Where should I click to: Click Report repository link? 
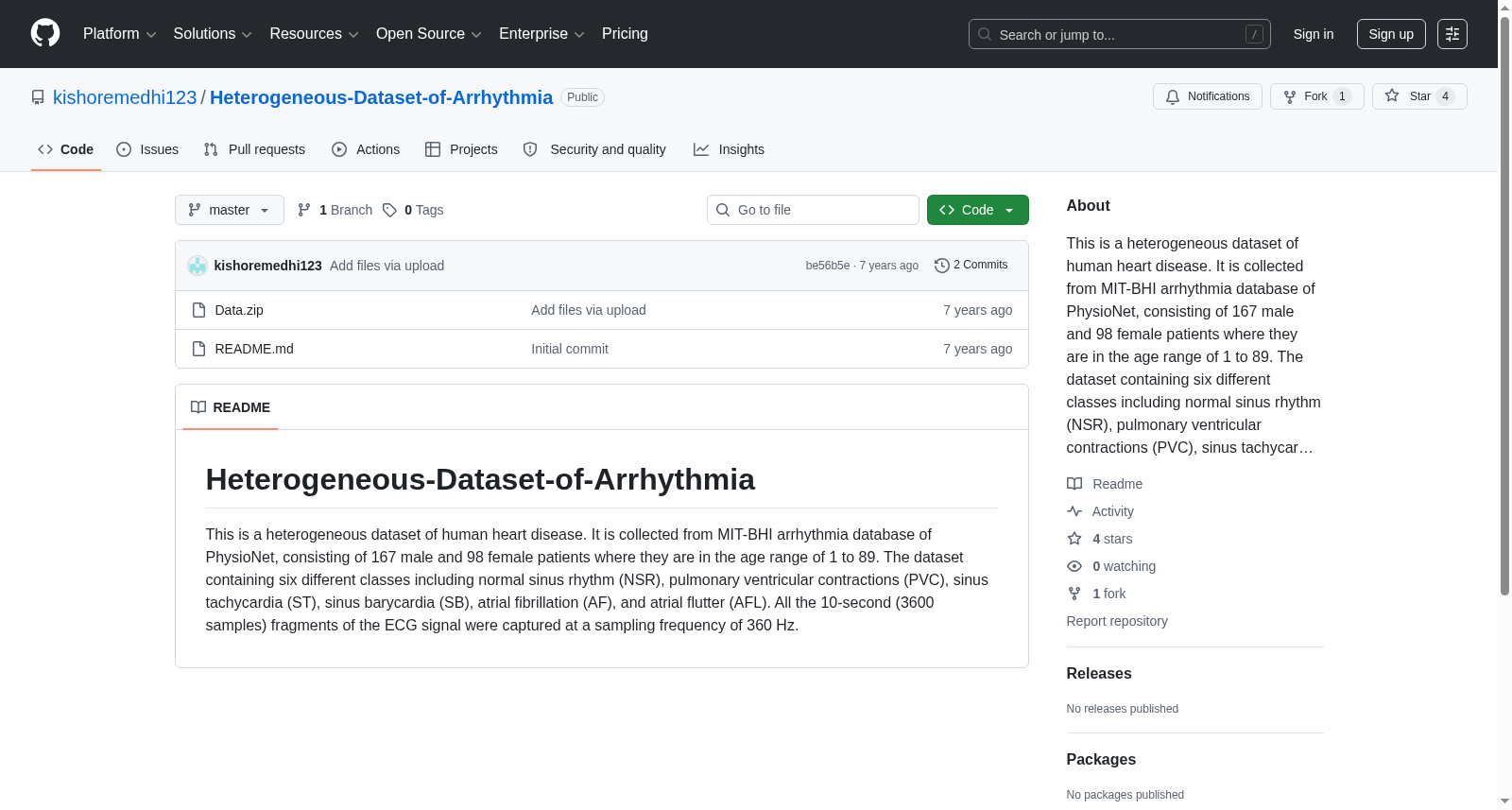click(1117, 621)
